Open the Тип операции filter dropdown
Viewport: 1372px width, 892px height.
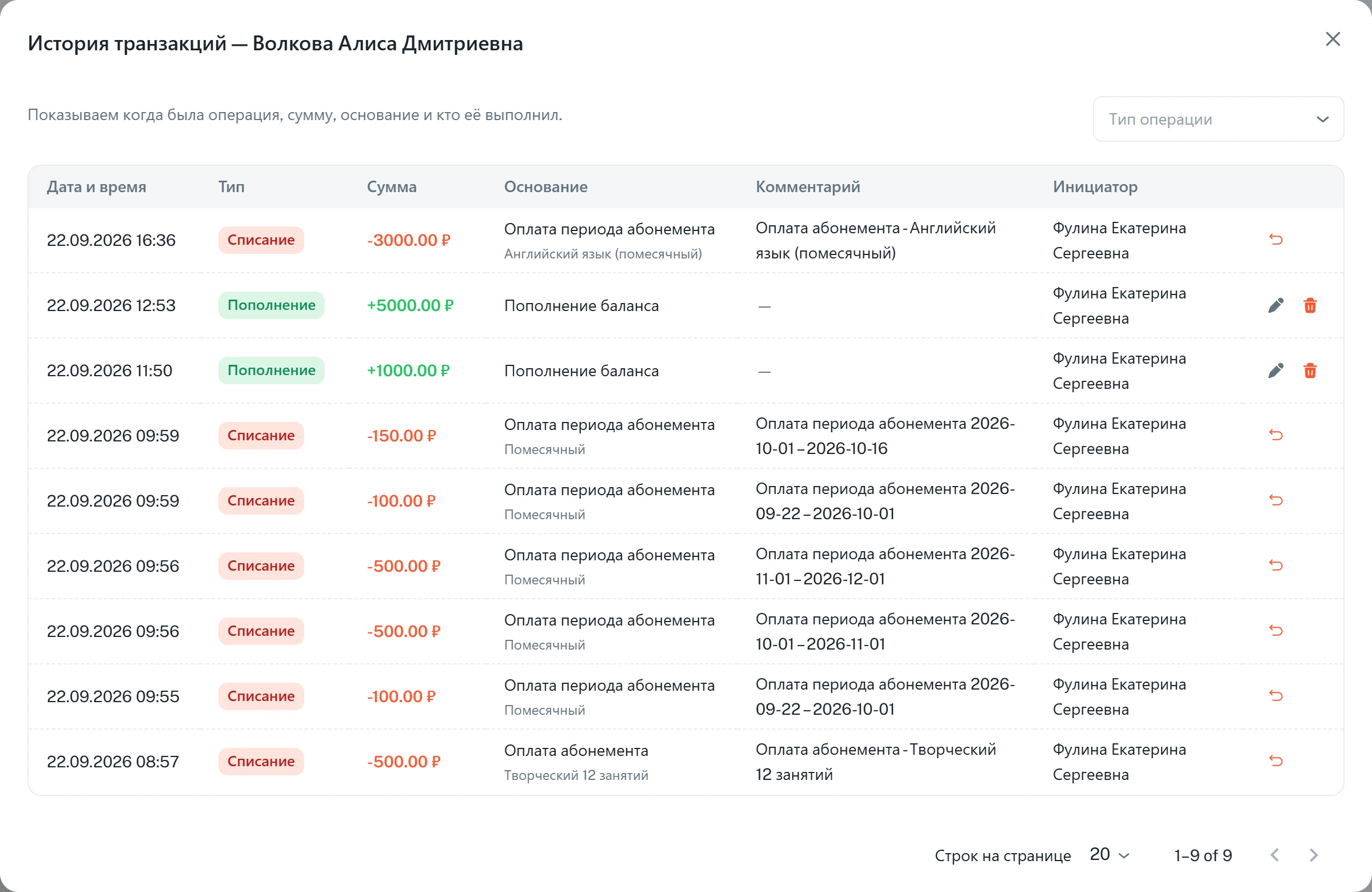[x=1218, y=119]
